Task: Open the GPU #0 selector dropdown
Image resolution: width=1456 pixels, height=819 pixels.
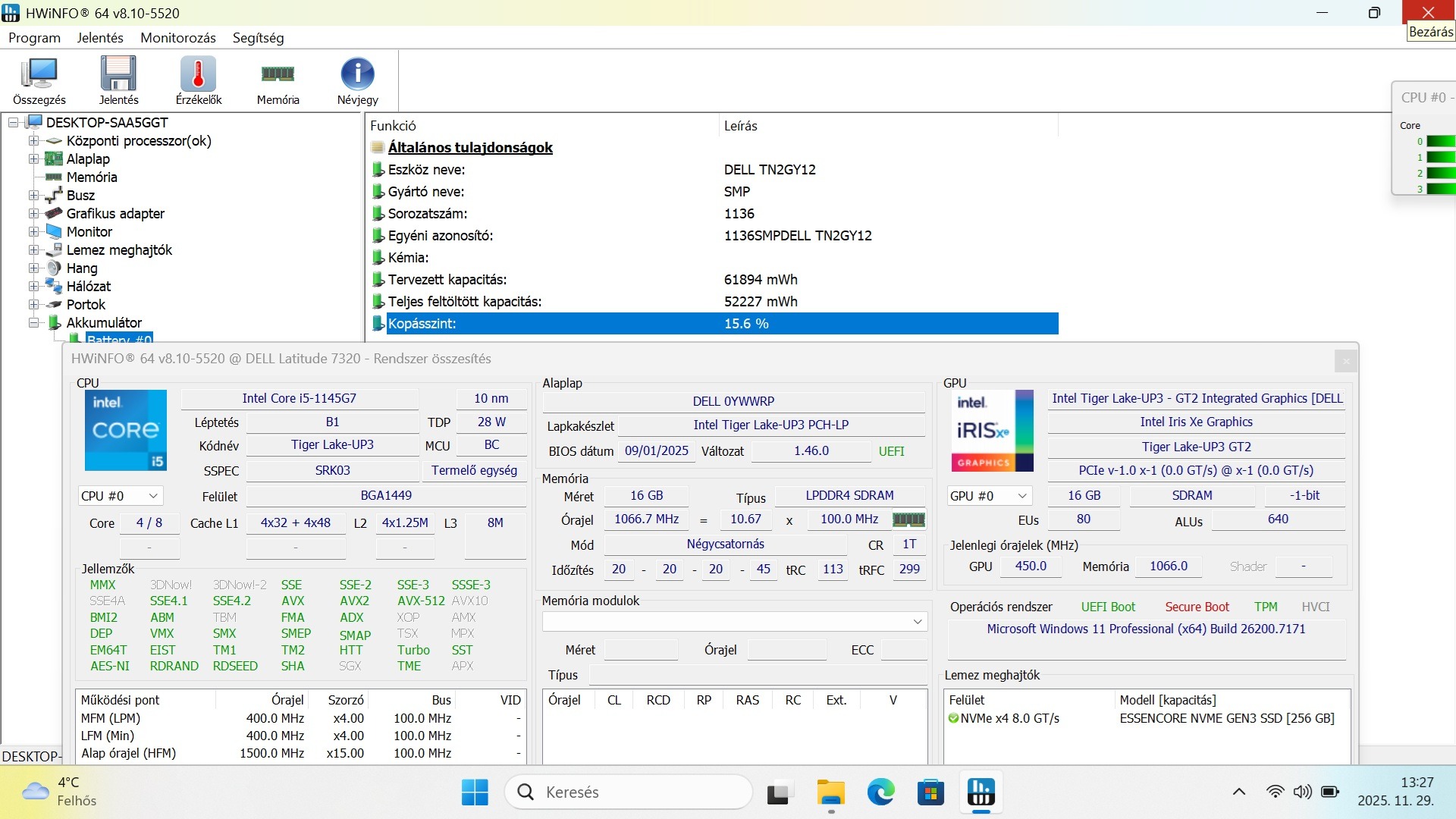Action: pos(990,496)
